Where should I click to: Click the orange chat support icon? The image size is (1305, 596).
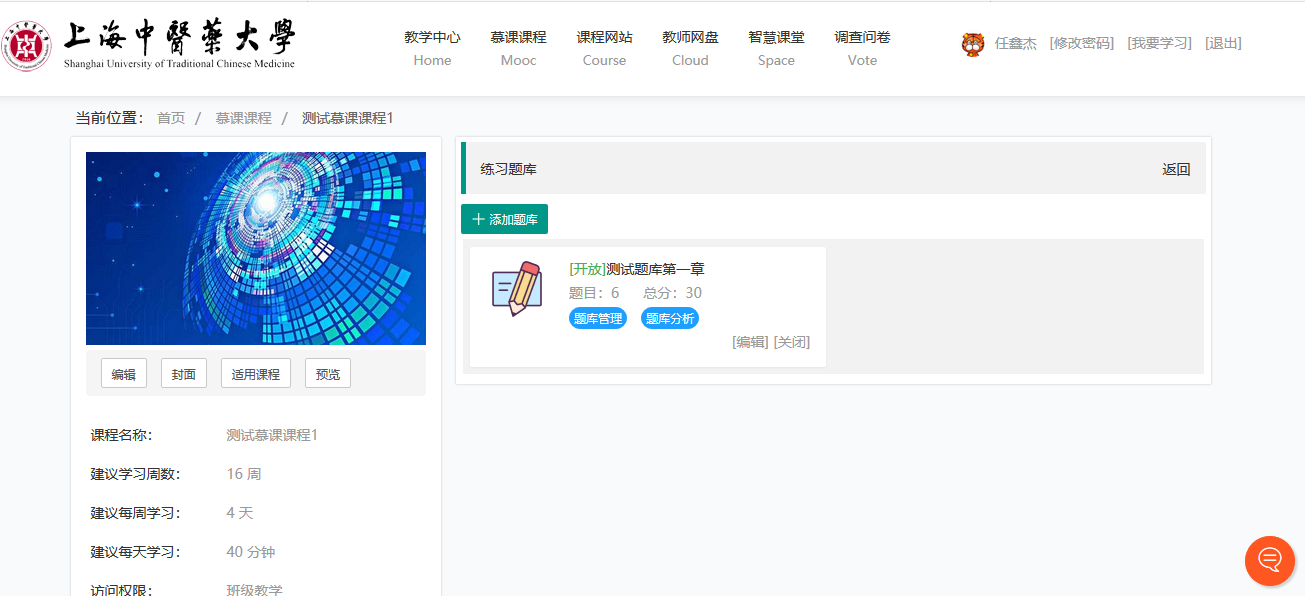(x=1270, y=560)
